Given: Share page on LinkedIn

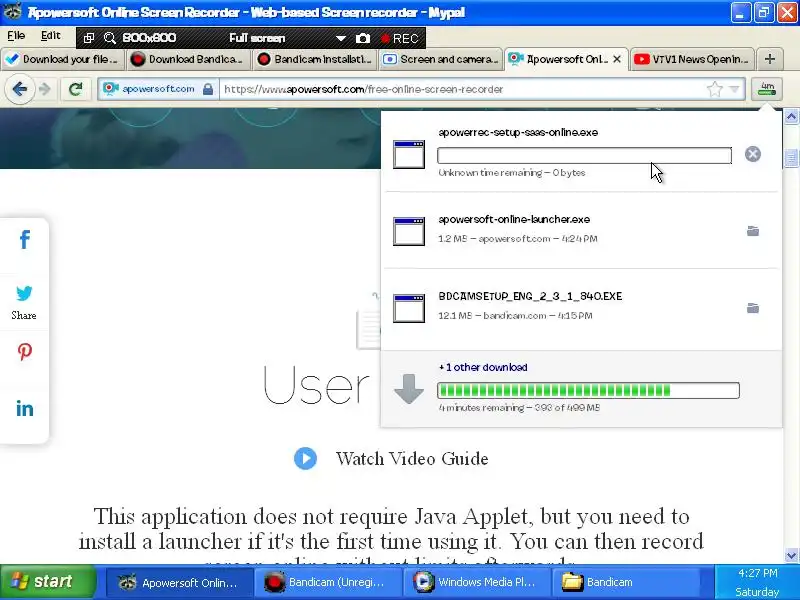Looking at the screenshot, I should pyautogui.click(x=24, y=408).
